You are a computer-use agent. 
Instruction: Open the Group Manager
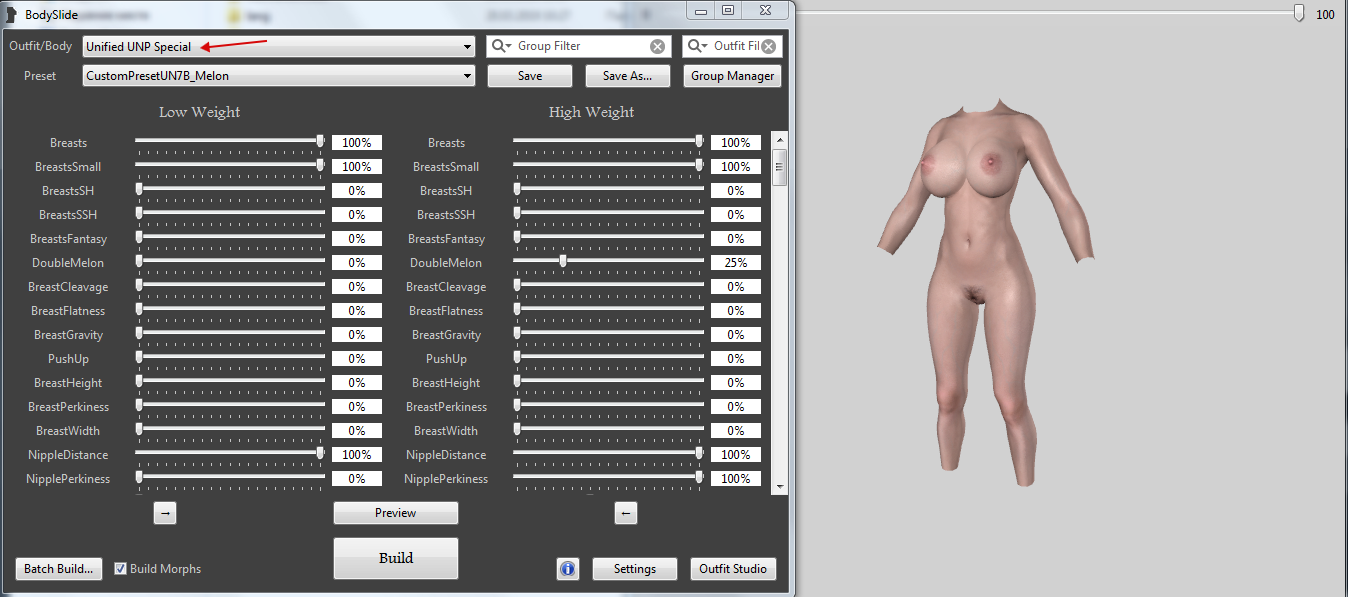(733, 76)
